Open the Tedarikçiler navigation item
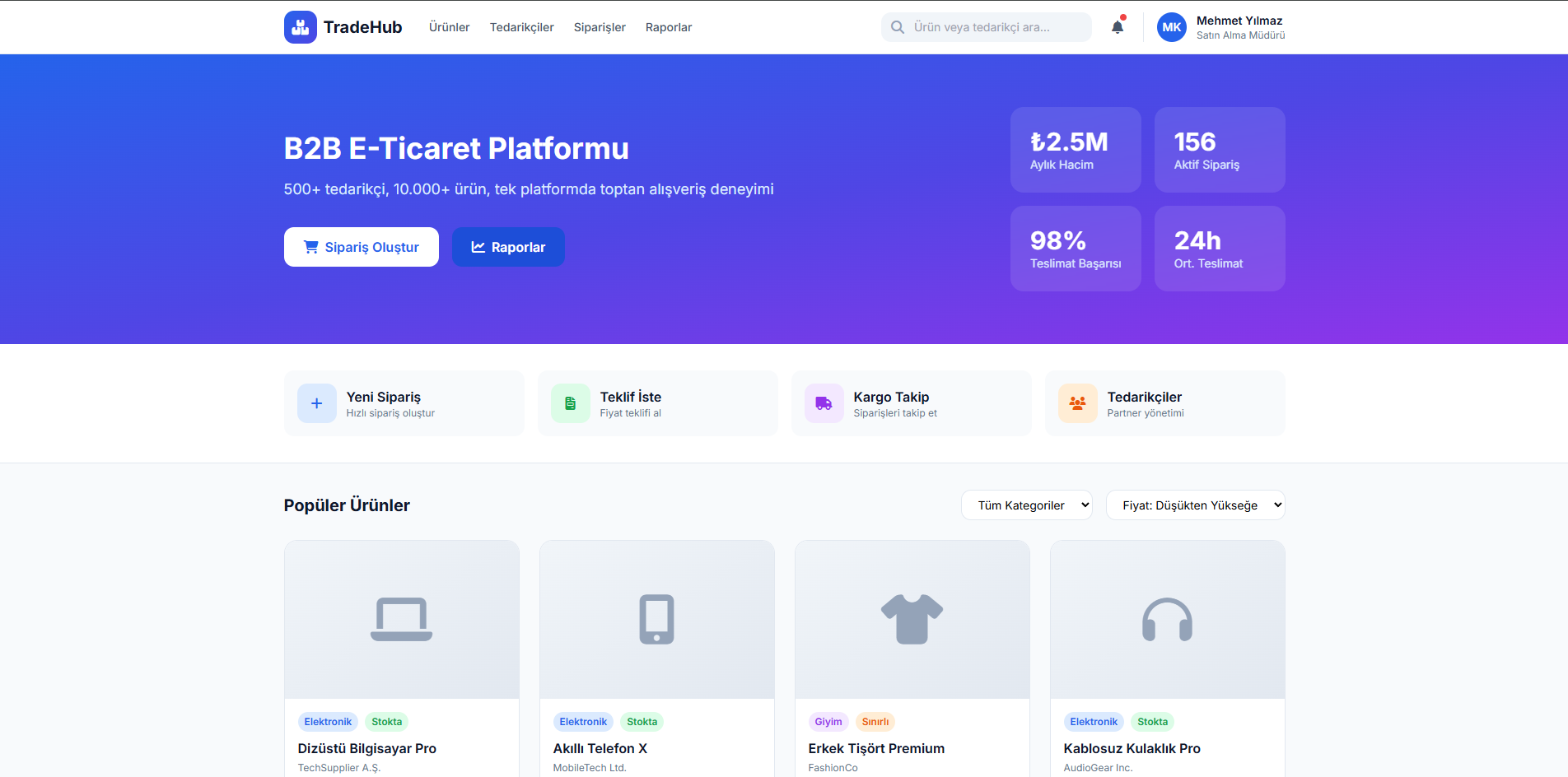Screen dimensions: 1568x777 tap(522, 27)
